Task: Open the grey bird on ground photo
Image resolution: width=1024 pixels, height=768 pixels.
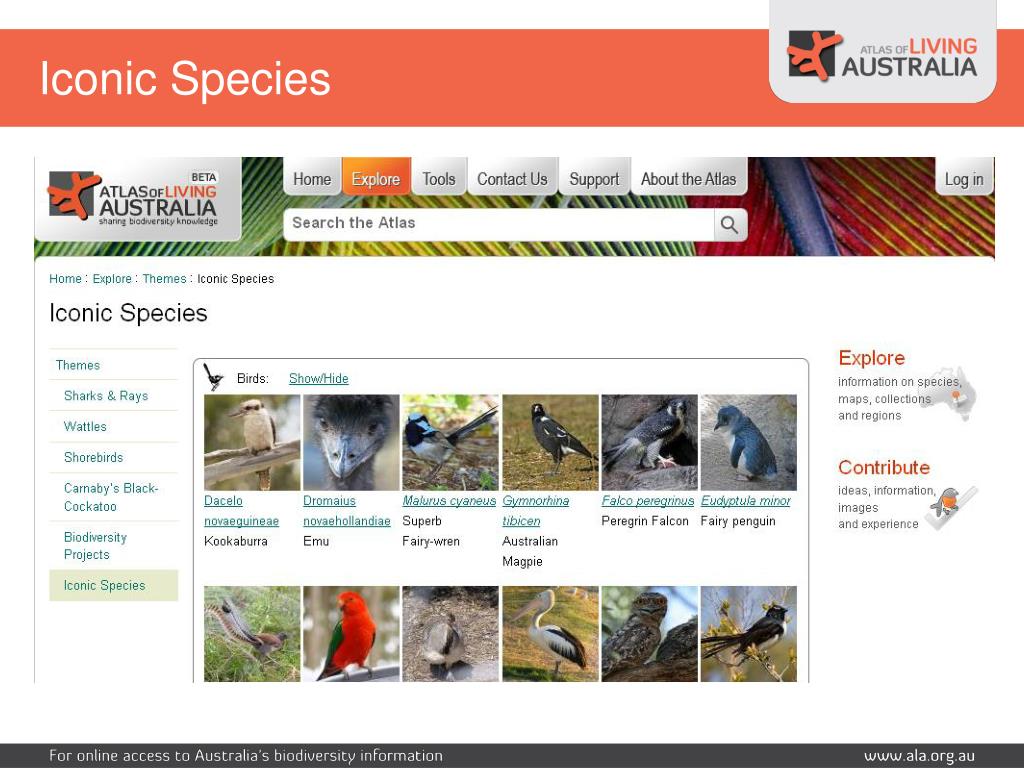Action: [451, 633]
